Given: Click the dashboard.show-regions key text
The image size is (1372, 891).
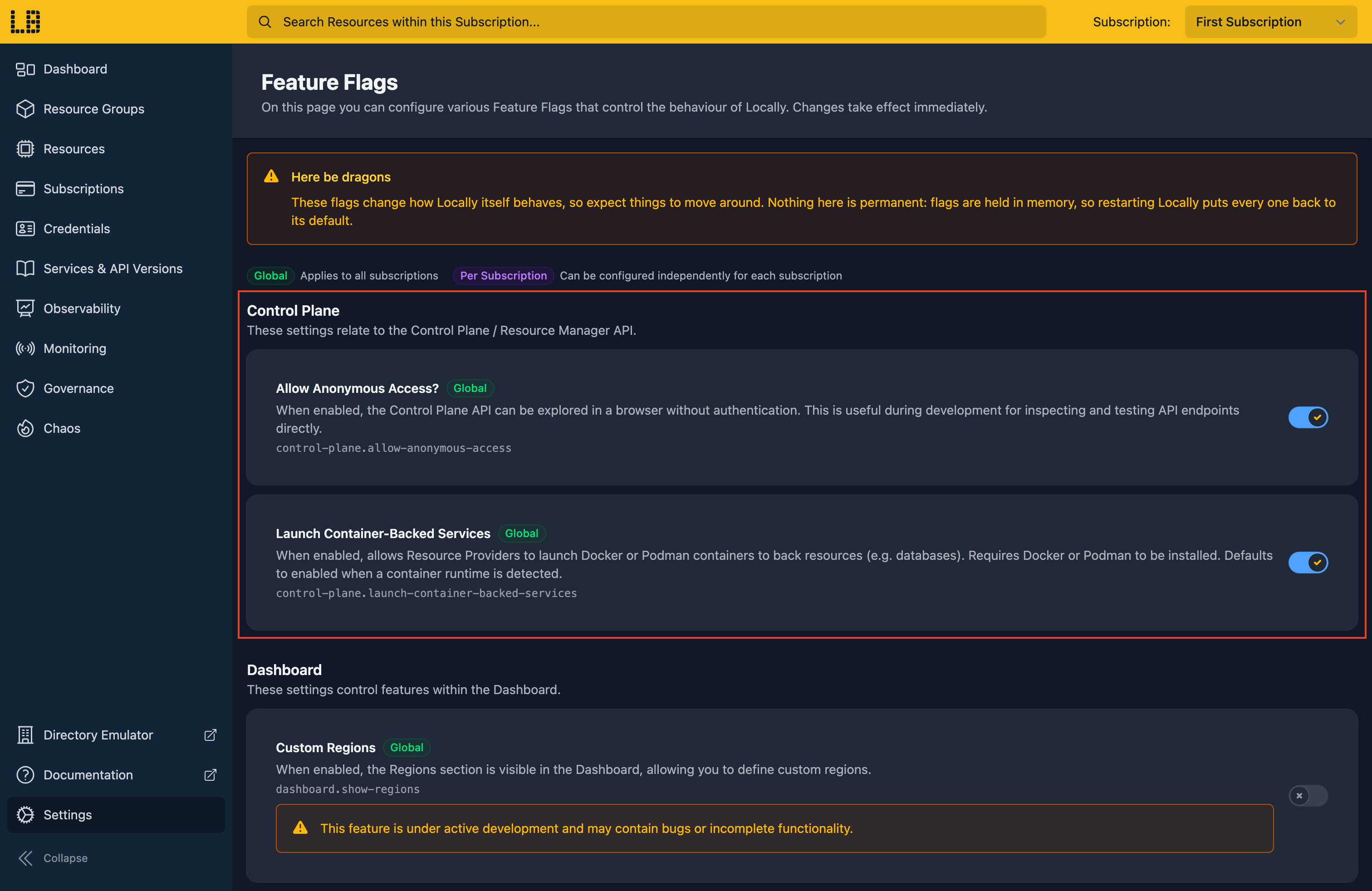Looking at the screenshot, I should 348,789.
